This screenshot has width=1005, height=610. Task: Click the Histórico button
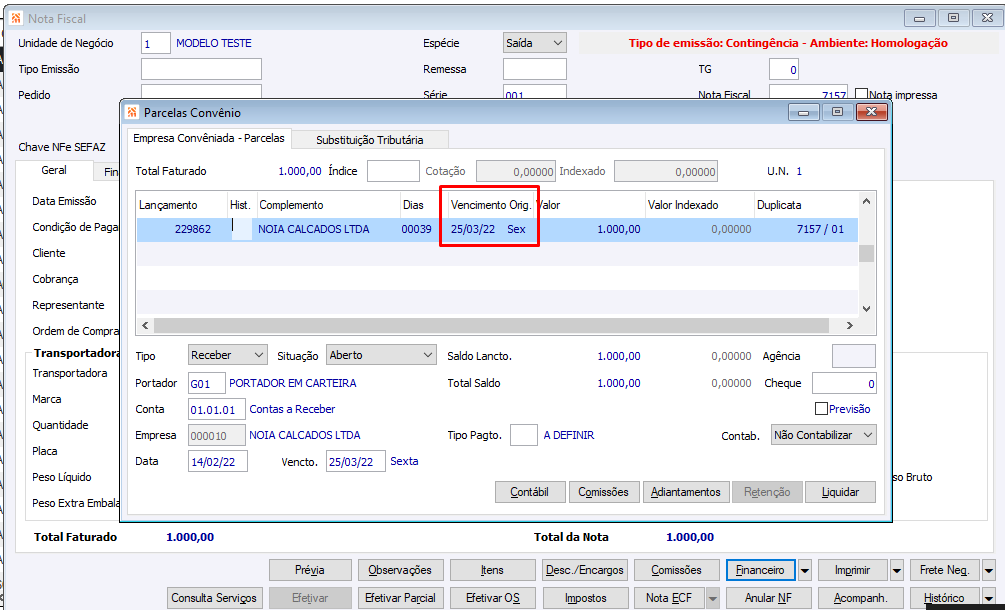945,598
